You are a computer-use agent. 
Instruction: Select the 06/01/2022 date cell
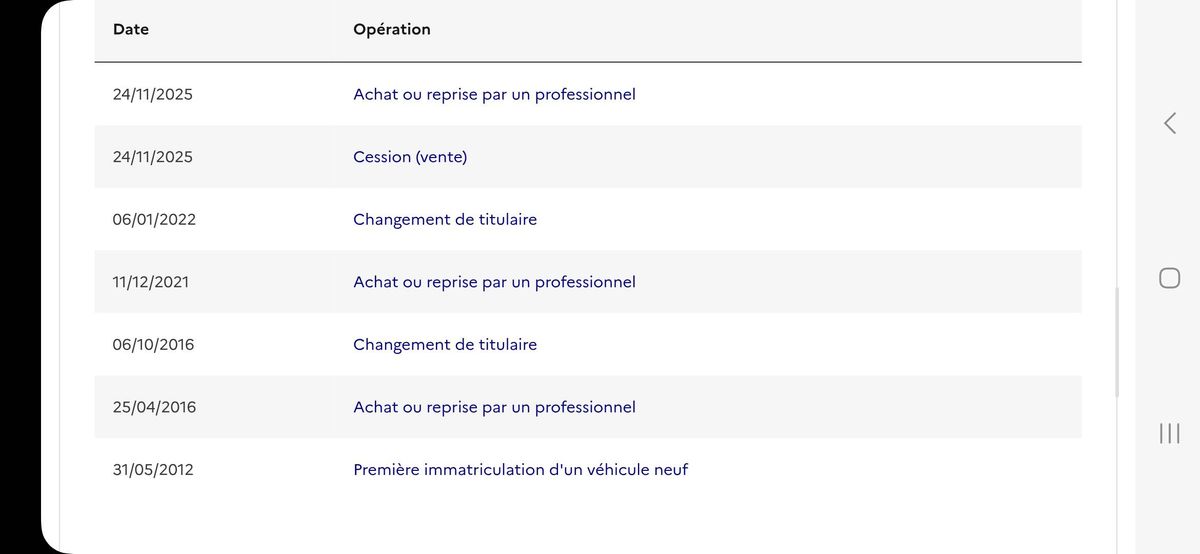154,220
